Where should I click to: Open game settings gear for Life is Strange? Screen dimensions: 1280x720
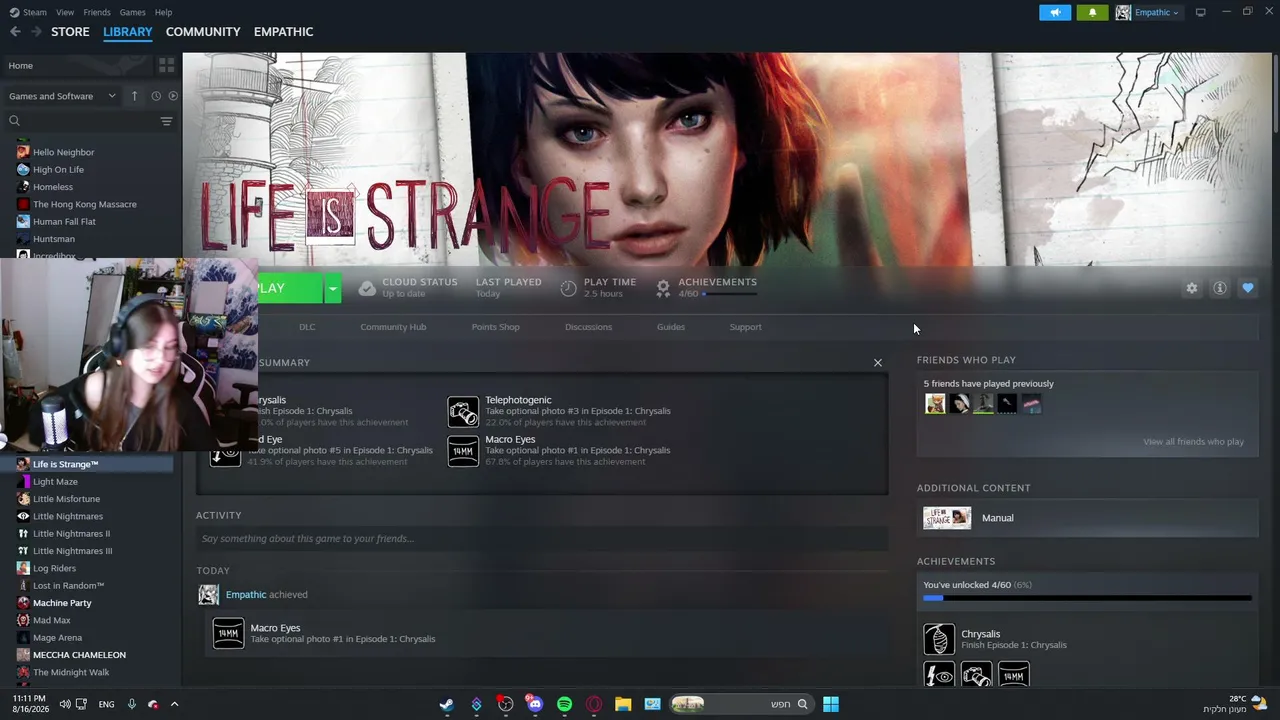(x=1191, y=288)
